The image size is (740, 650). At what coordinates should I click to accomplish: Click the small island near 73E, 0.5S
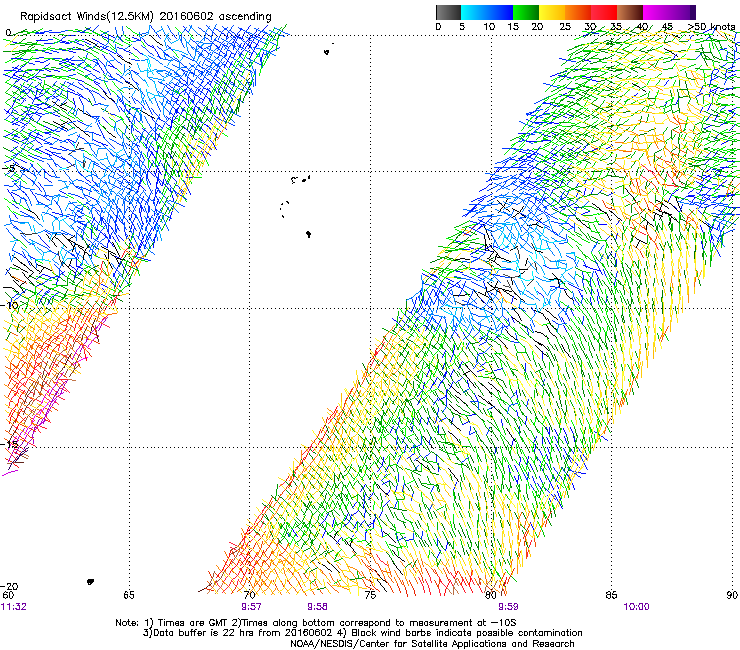327,52
